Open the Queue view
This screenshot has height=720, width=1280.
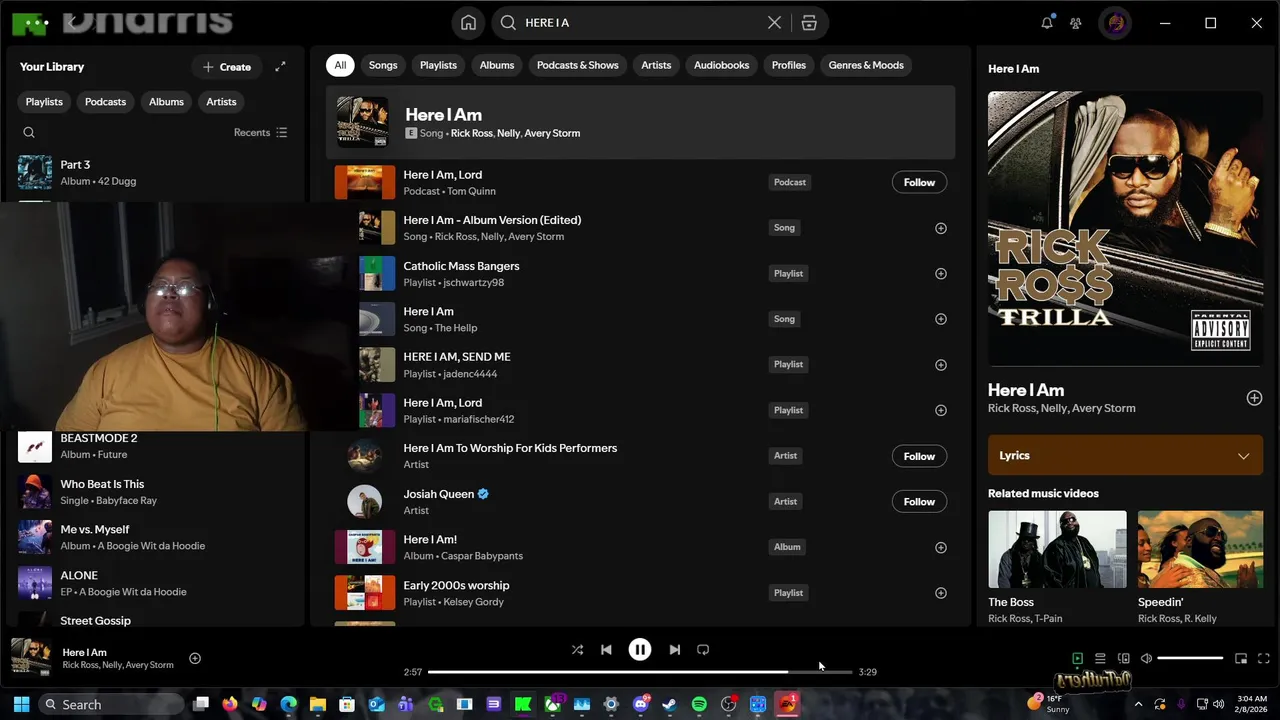pyautogui.click(x=1100, y=658)
